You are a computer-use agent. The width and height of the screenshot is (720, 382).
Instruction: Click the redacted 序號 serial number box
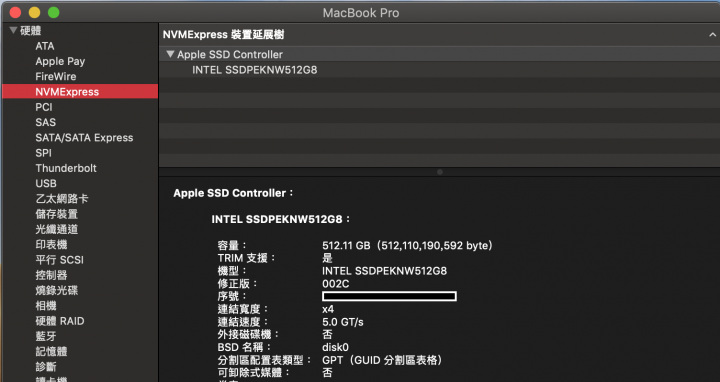click(389, 296)
